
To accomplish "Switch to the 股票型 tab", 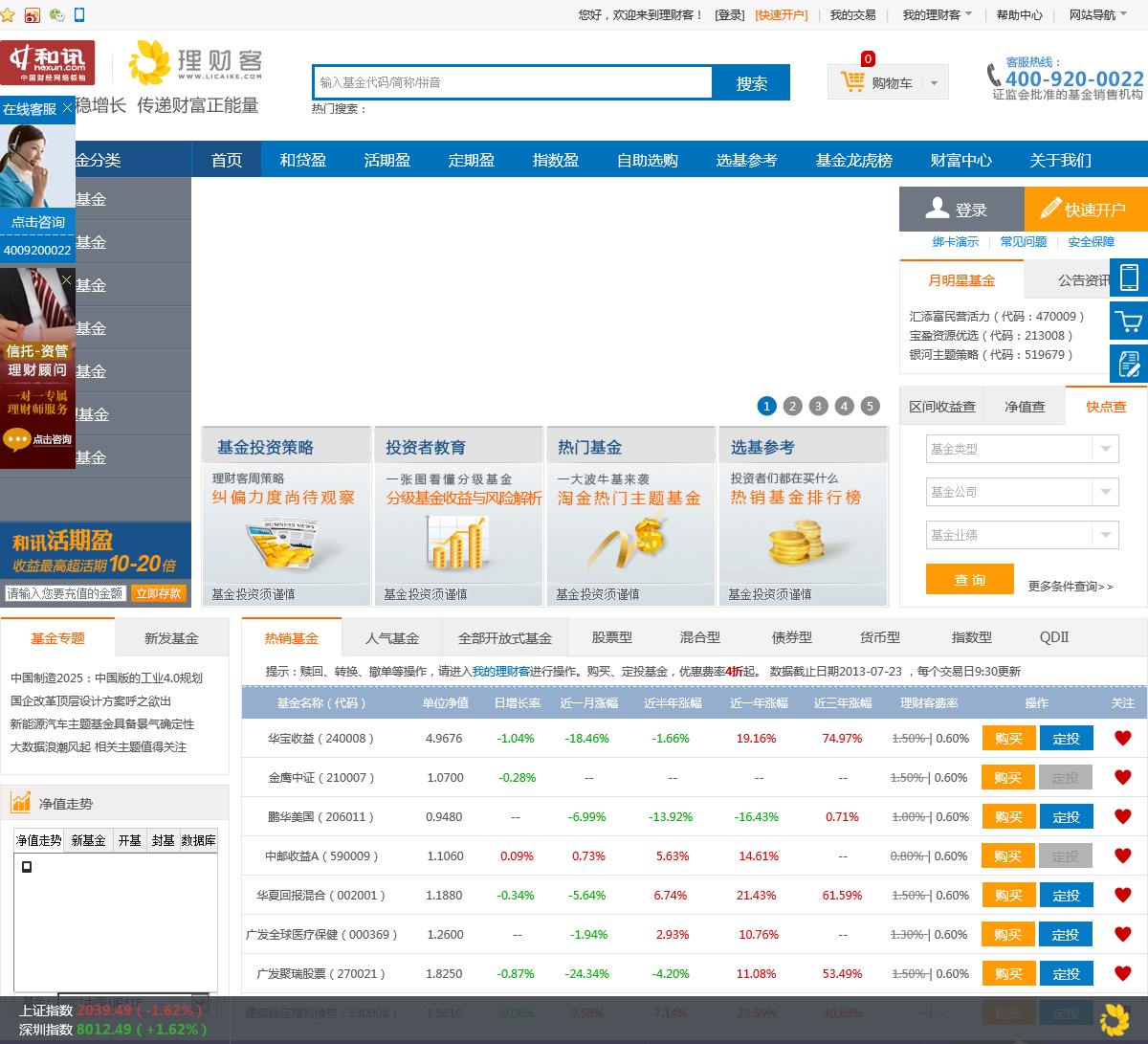I will 612,636.
